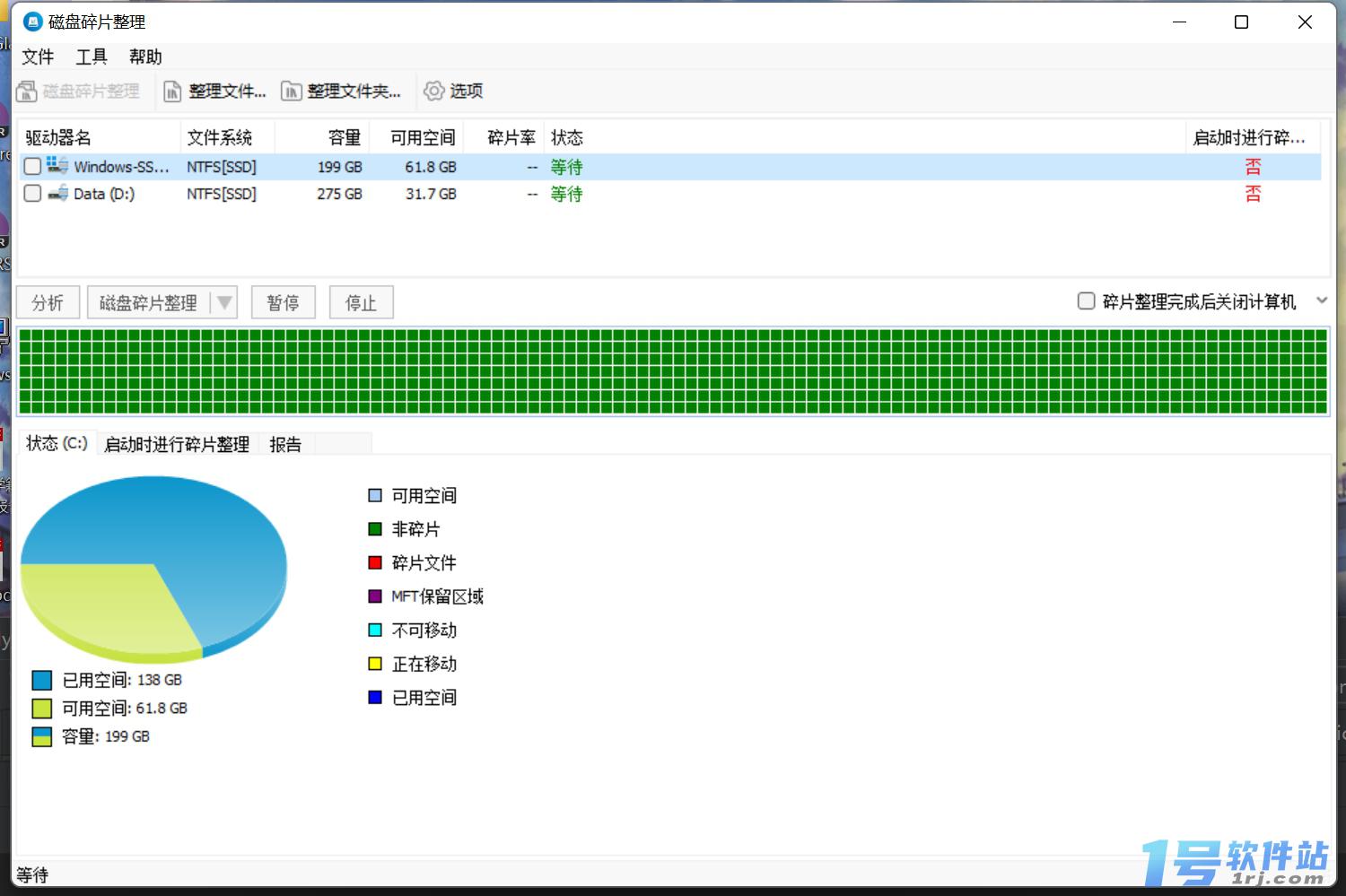Image resolution: width=1346 pixels, height=896 pixels.
Task: Click the disk usage pie chart
Action: click(153, 569)
